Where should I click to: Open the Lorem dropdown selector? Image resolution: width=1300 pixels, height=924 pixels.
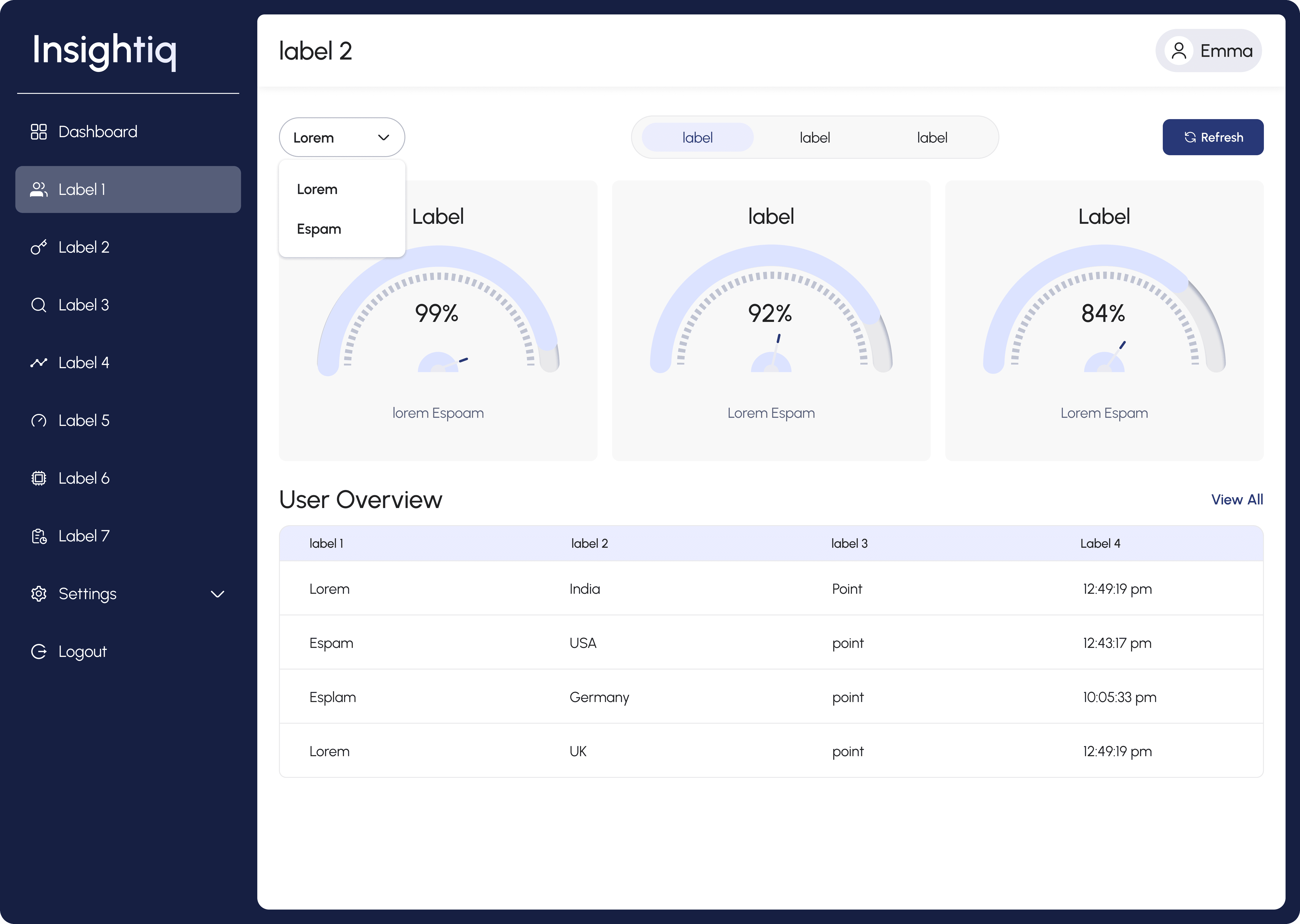342,137
